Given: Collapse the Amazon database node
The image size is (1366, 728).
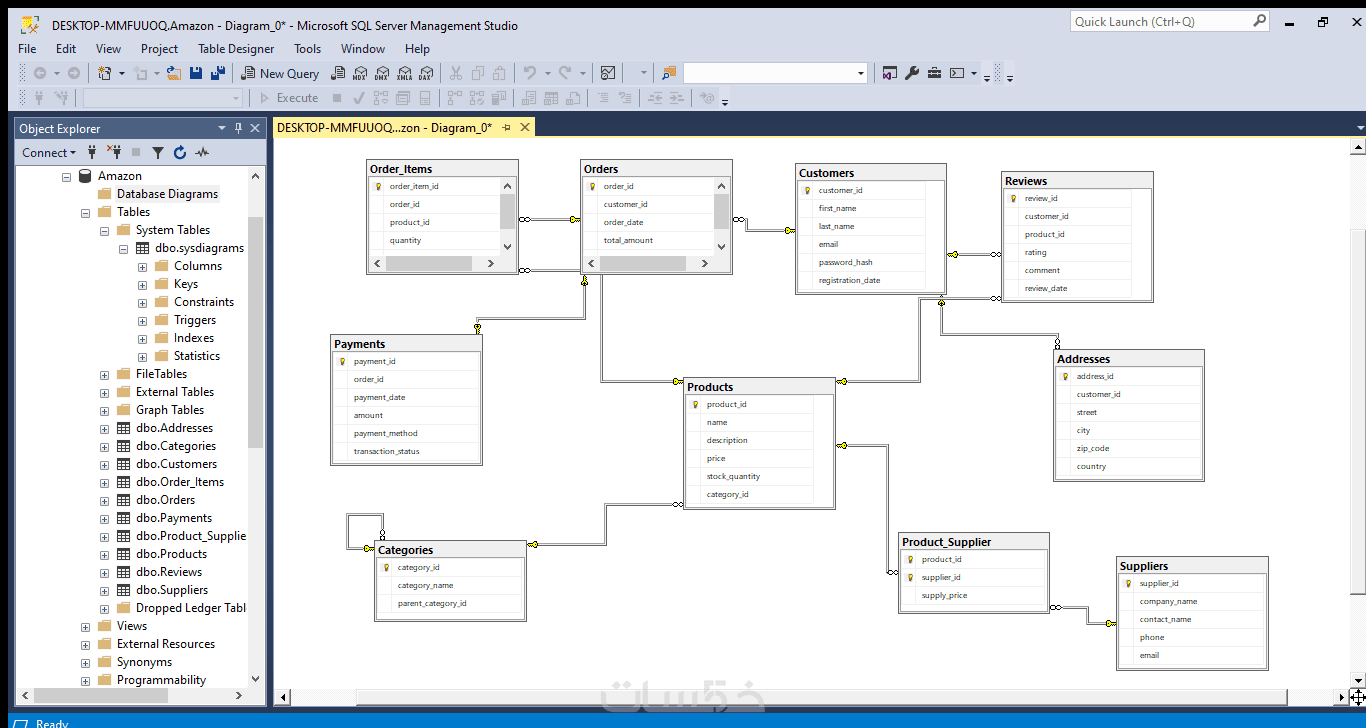Looking at the screenshot, I should tap(67, 177).
